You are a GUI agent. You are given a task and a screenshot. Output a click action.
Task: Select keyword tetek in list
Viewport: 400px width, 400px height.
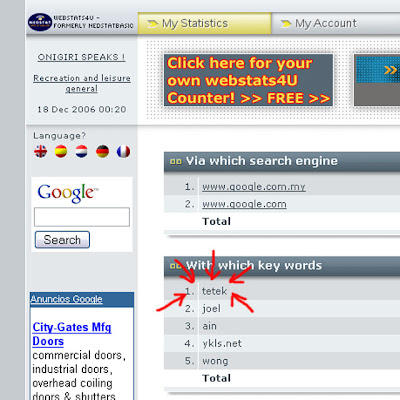214,291
